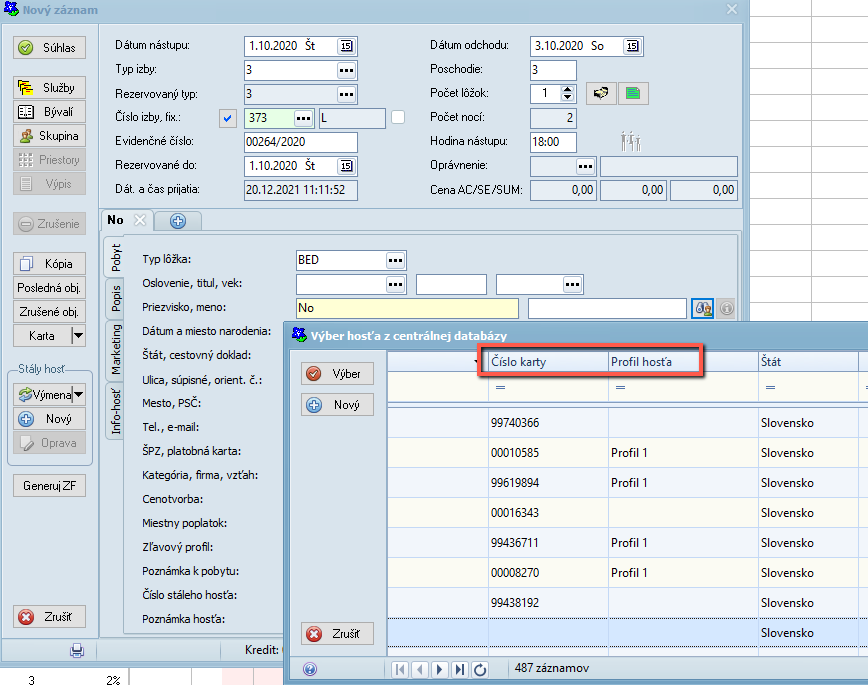Open calendar picker for Dátum nástupu
This screenshot has width=868, height=685.
point(346,46)
